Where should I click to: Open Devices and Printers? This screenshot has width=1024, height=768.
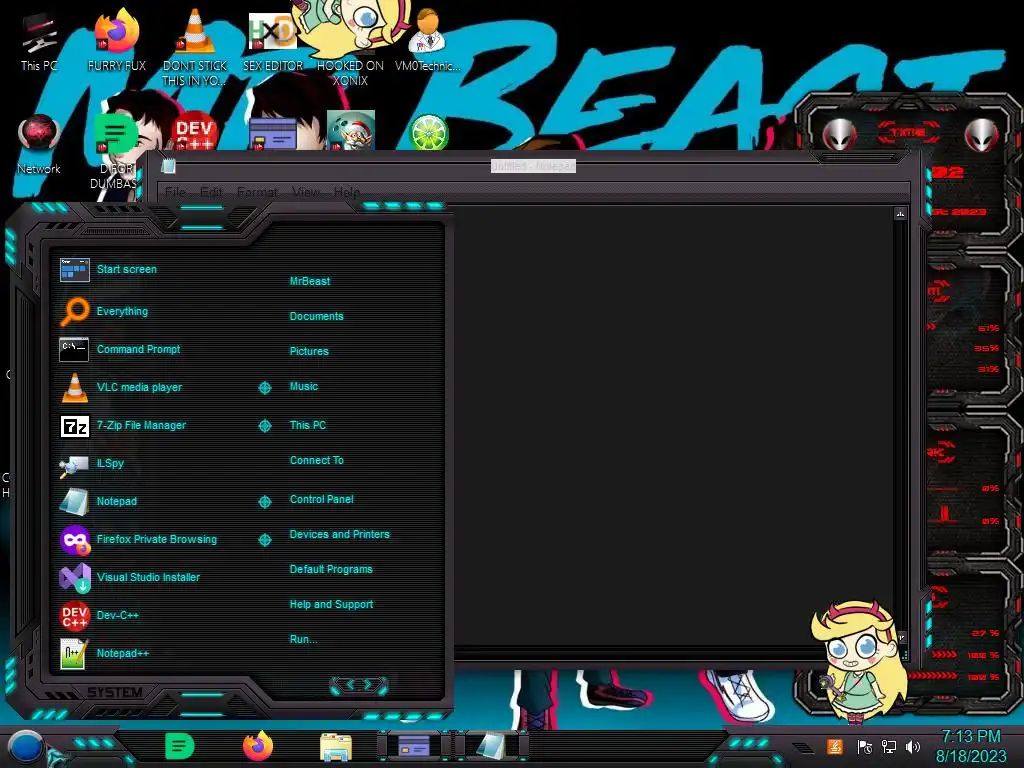[x=340, y=534]
